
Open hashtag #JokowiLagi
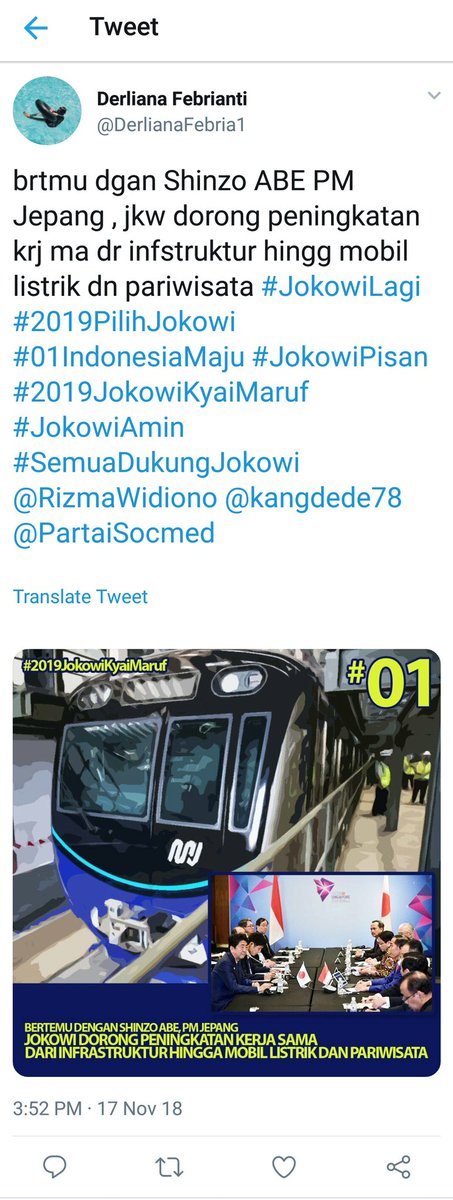[341, 287]
